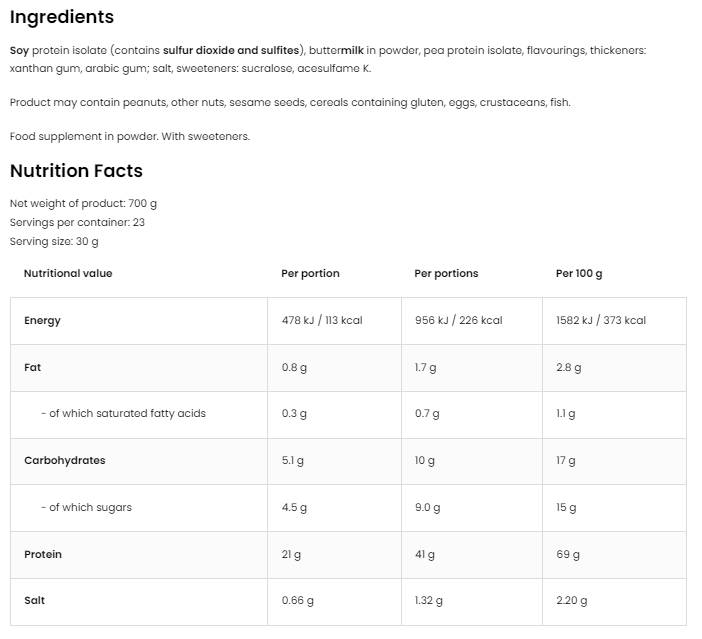Click the '69 g' protein per 100 g value
Viewport: 702px width, 639px height.
click(568, 554)
